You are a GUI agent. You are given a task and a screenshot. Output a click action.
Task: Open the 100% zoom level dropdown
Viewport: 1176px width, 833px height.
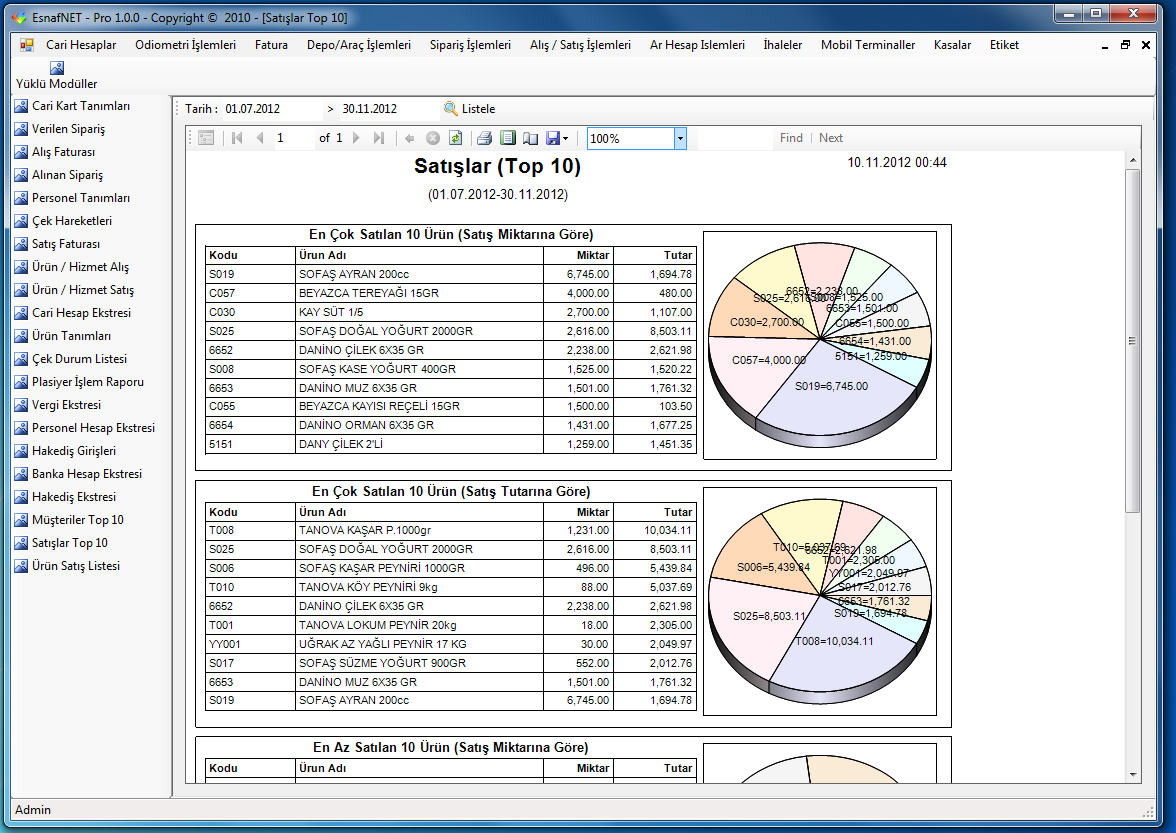(x=680, y=139)
